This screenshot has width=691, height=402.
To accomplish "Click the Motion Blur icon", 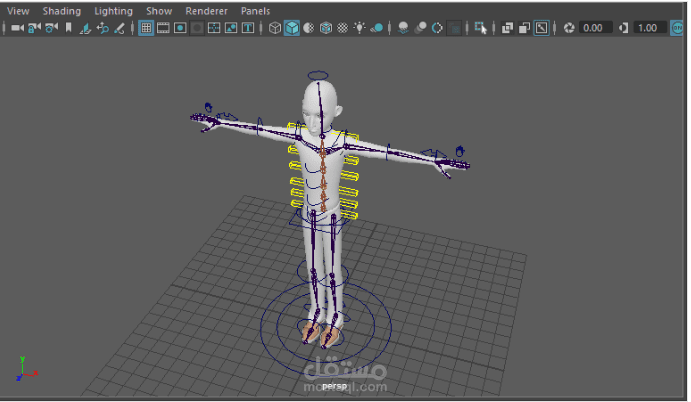I will (420, 28).
